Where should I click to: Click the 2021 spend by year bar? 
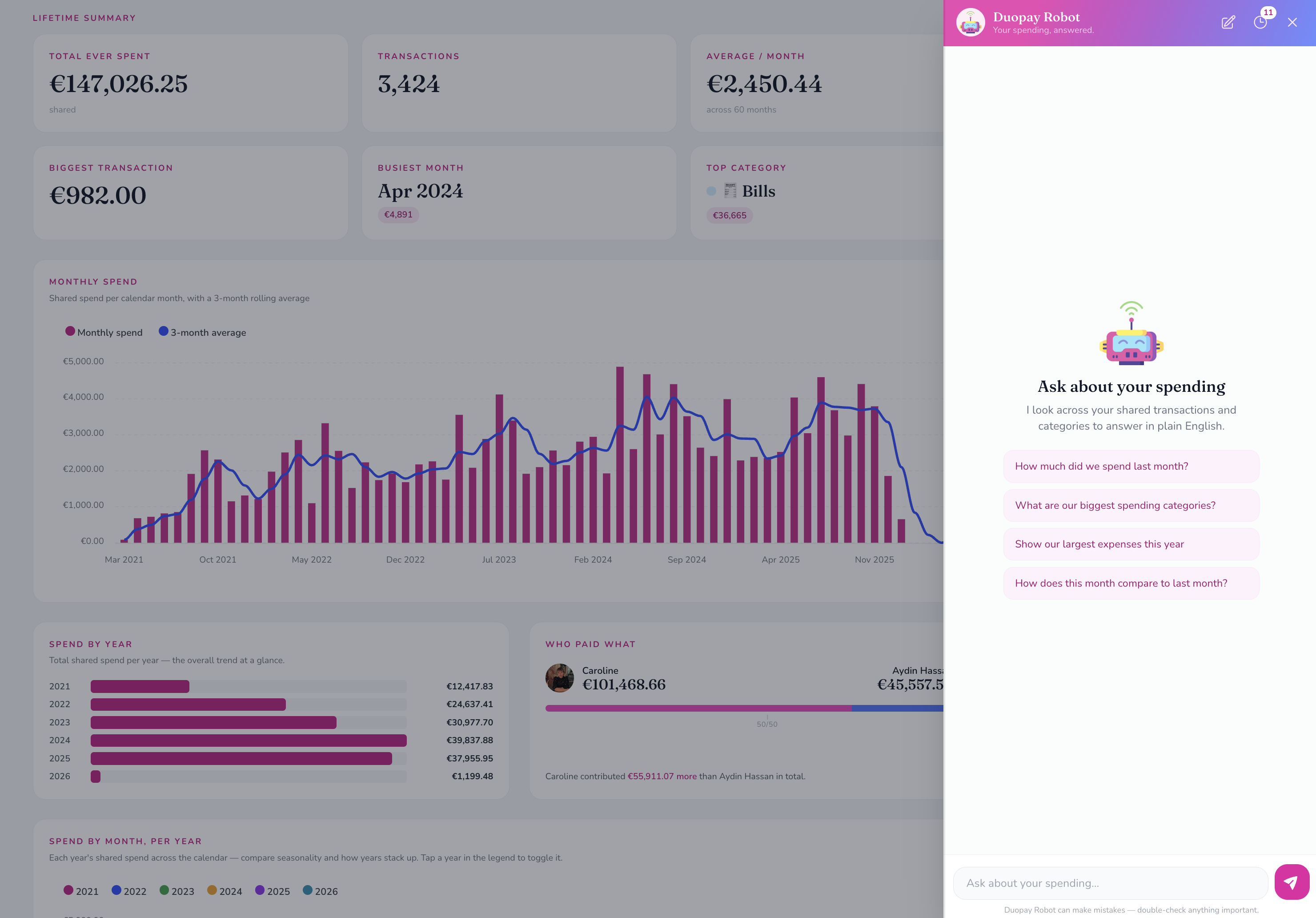(x=140, y=686)
